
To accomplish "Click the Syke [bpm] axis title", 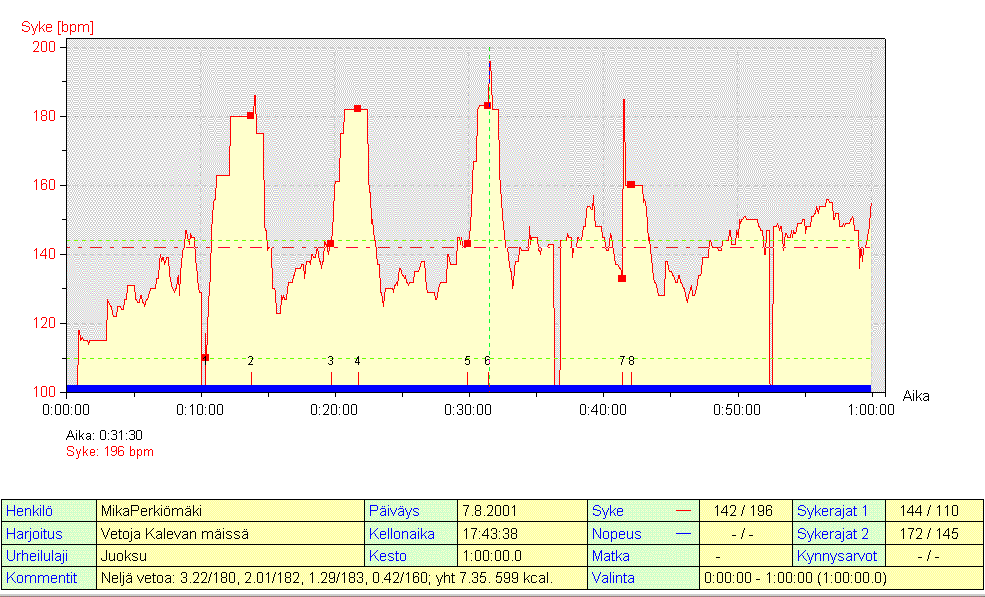I will 57,27.
